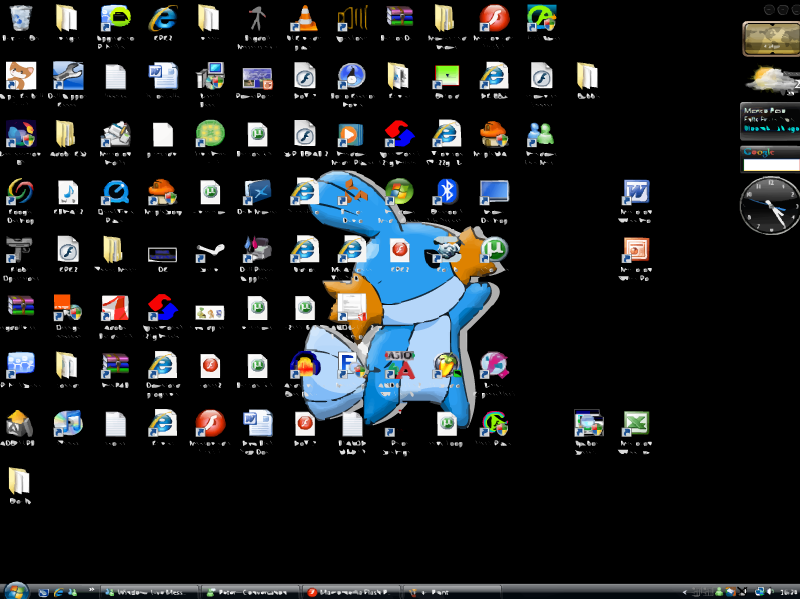Image resolution: width=800 pixels, height=599 pixels.
Task: Open the Microsoft Word shortcut icon
Action: [636, 193]
